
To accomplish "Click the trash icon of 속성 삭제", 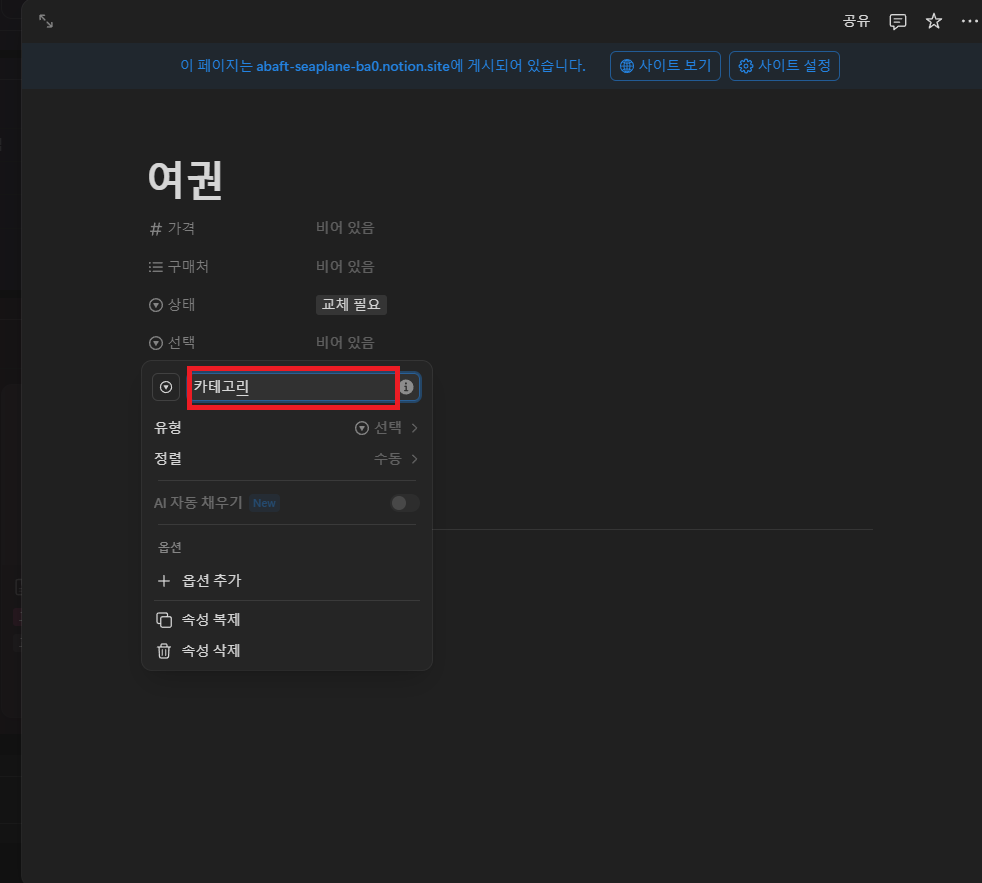I will (x=164, y=651).
